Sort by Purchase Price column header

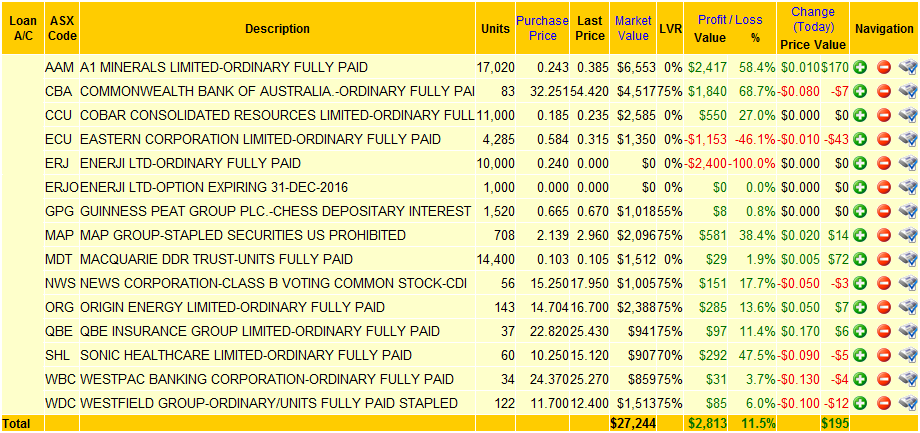pos(542,28)
